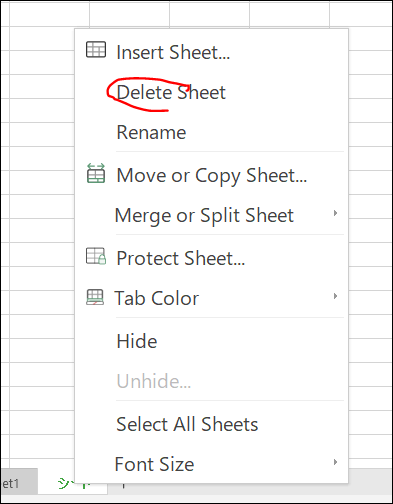This screenshot has width=393, height=504.
Task: Expand the Tab Color submenu arrow
Action: coord(335,296)
